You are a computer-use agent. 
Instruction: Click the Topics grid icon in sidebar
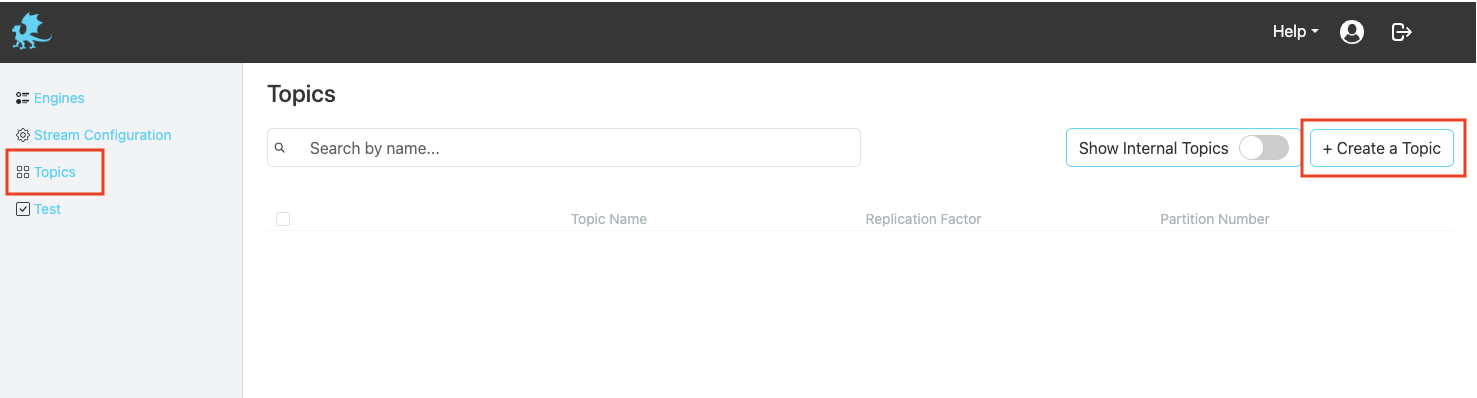23,172
